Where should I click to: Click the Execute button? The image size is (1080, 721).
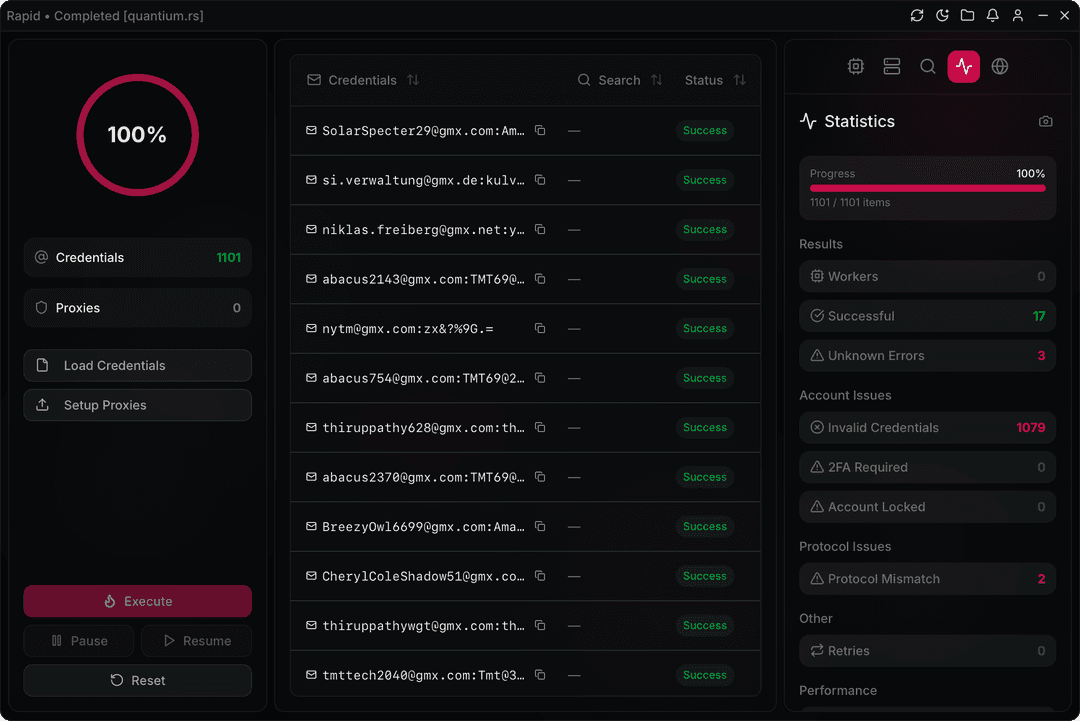click(138, 601)
